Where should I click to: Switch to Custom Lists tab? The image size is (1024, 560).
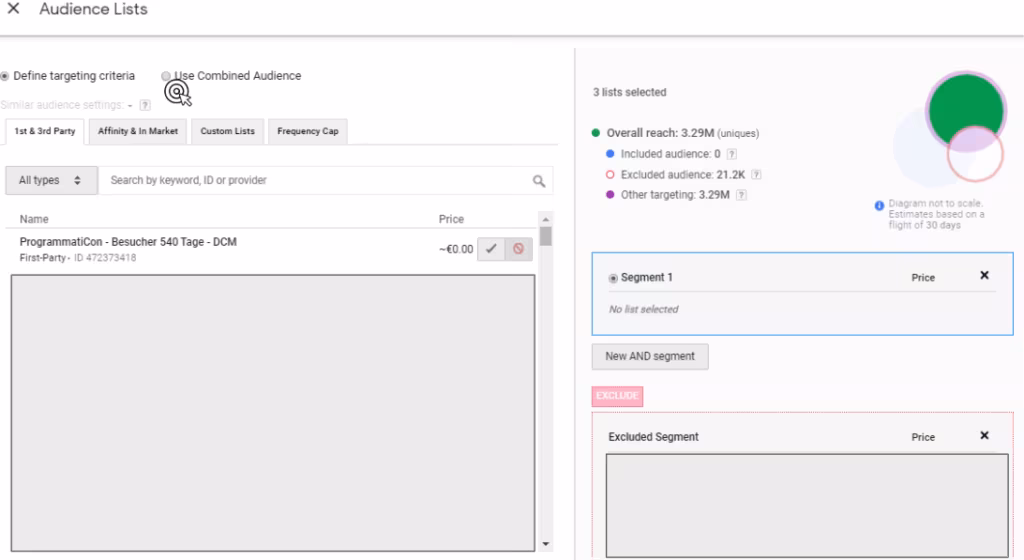point(227,131)
